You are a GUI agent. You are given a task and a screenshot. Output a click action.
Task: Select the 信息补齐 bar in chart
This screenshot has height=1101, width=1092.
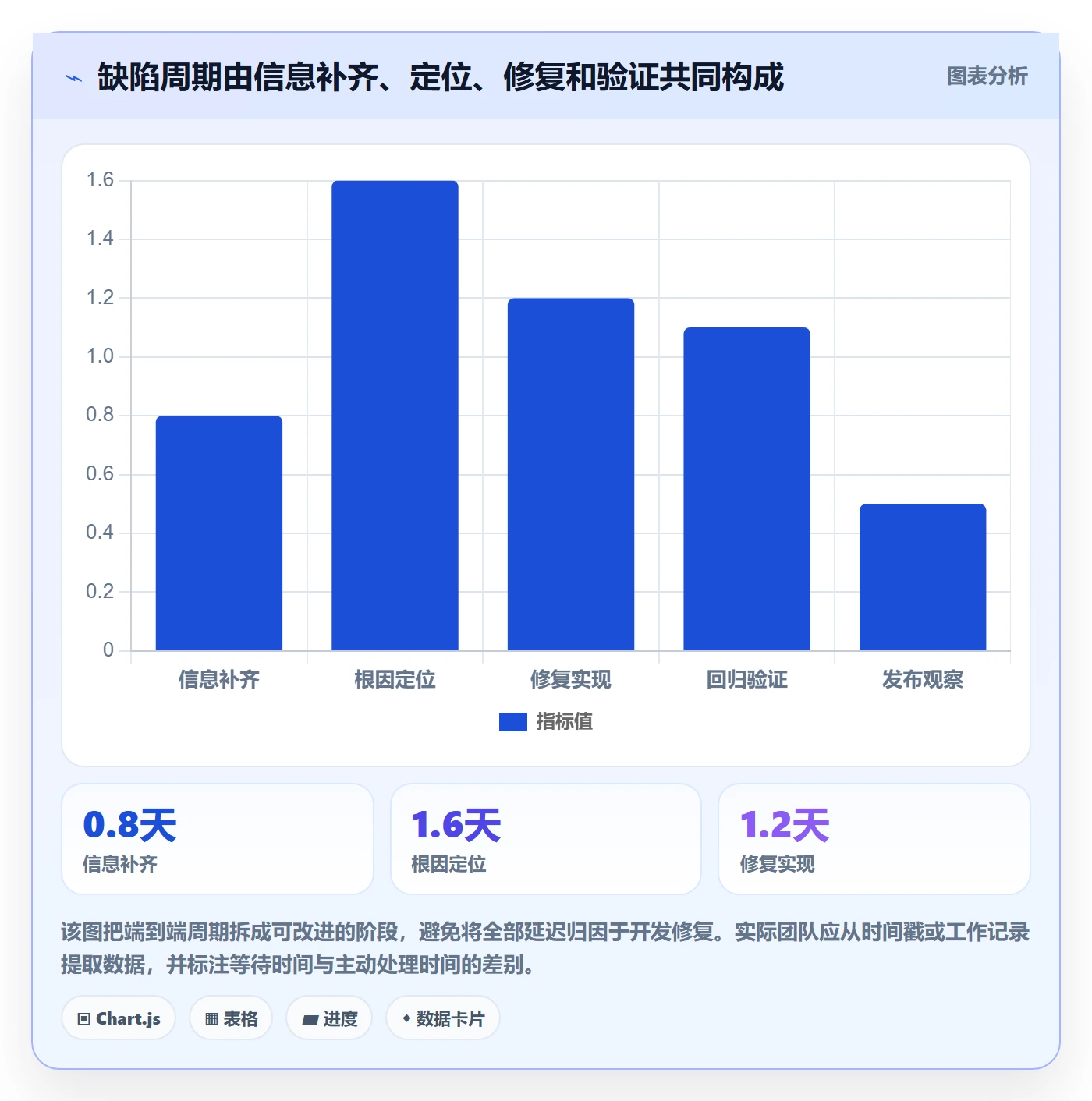coord(219,533)
